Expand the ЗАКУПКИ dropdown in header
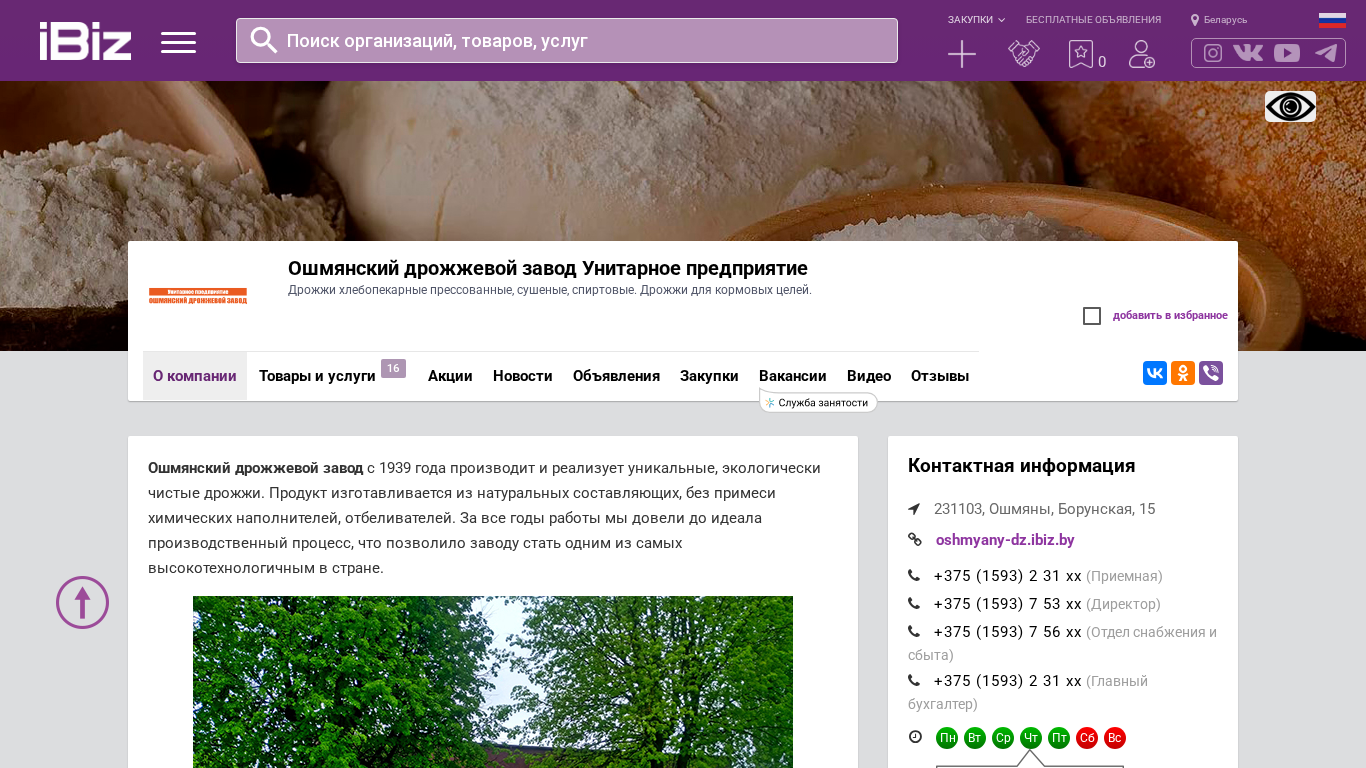This screenshot has width=1366, height=768. coord(977,20)
